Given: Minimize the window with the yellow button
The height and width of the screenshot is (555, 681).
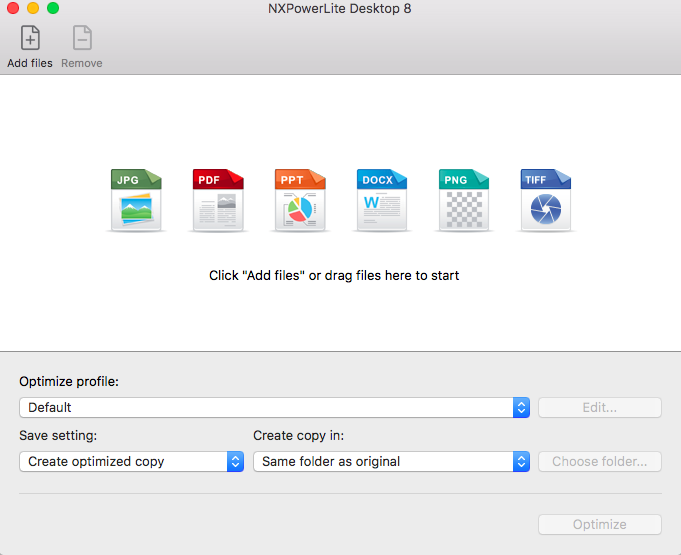Looking at the screenshot, I should coord(33,8).
